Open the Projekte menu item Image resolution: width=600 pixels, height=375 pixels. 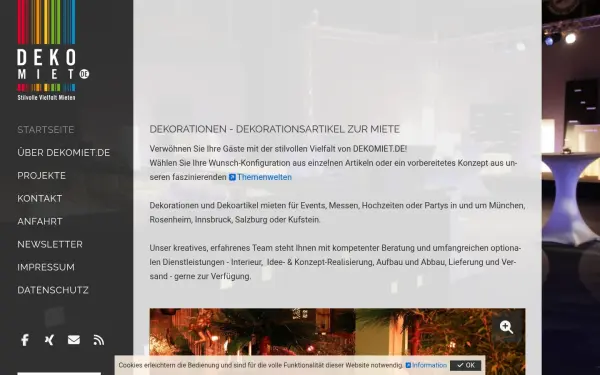[41, 176]
